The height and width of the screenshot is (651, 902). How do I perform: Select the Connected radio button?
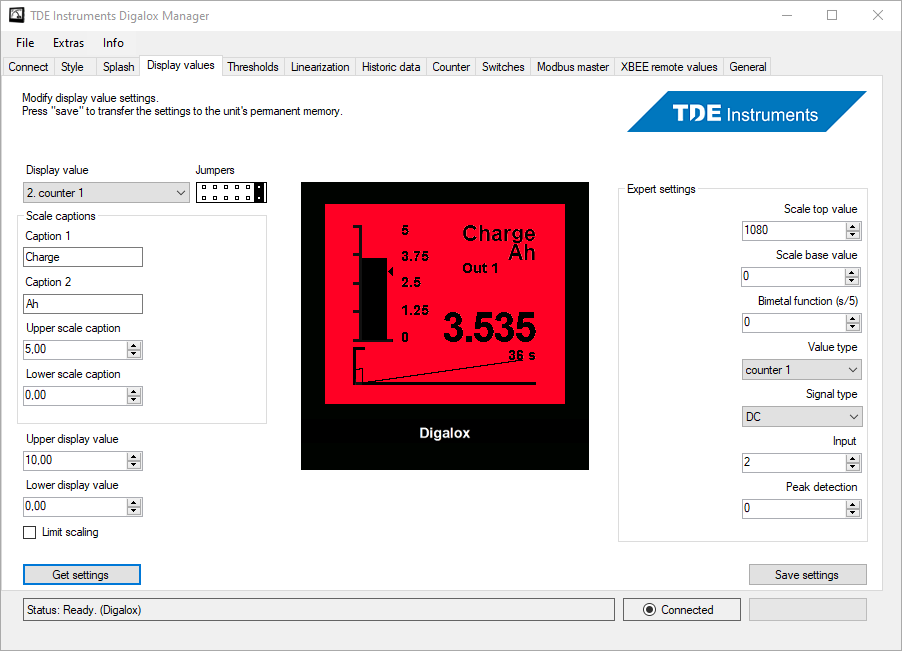point(649,610)
